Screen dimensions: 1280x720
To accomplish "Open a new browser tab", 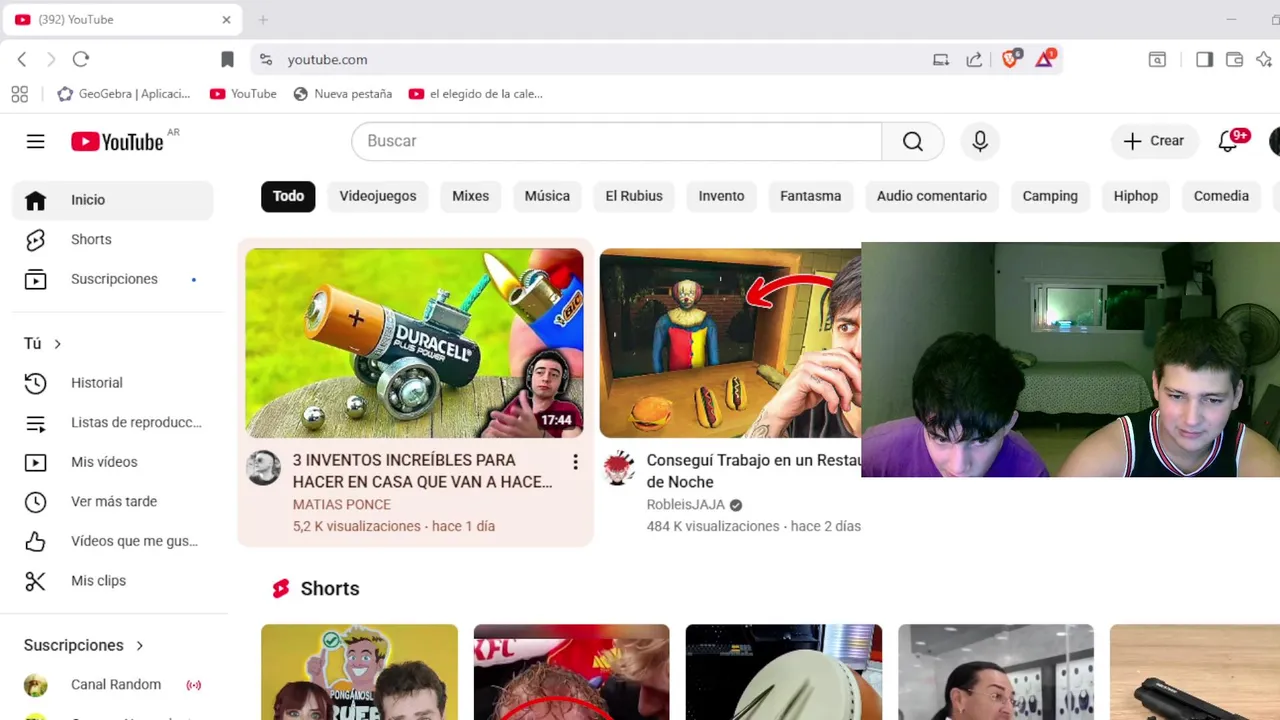I will pyautogui.click(x=263, y=20).
